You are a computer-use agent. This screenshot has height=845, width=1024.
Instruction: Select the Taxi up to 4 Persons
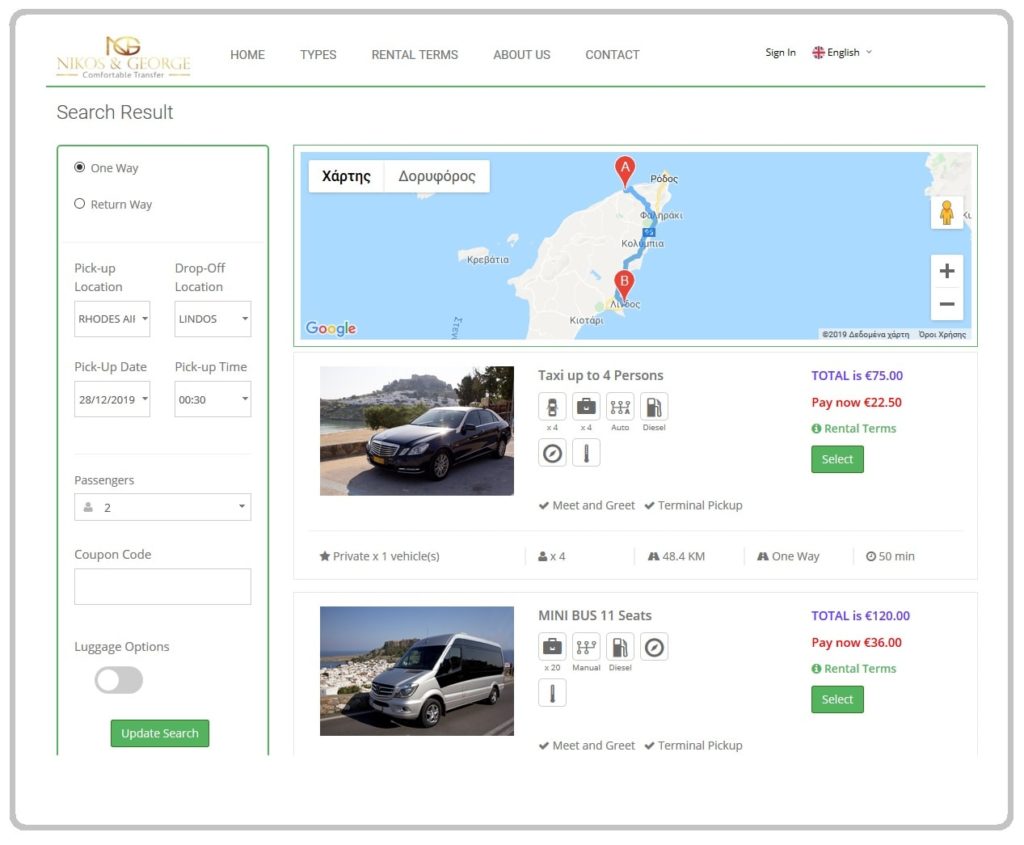coord(837,460)
